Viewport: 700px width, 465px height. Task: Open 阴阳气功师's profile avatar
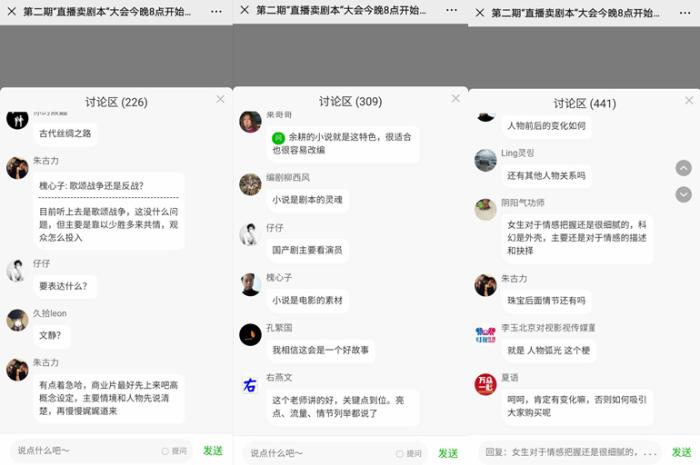pyautogui.click(x=485, y=209)
